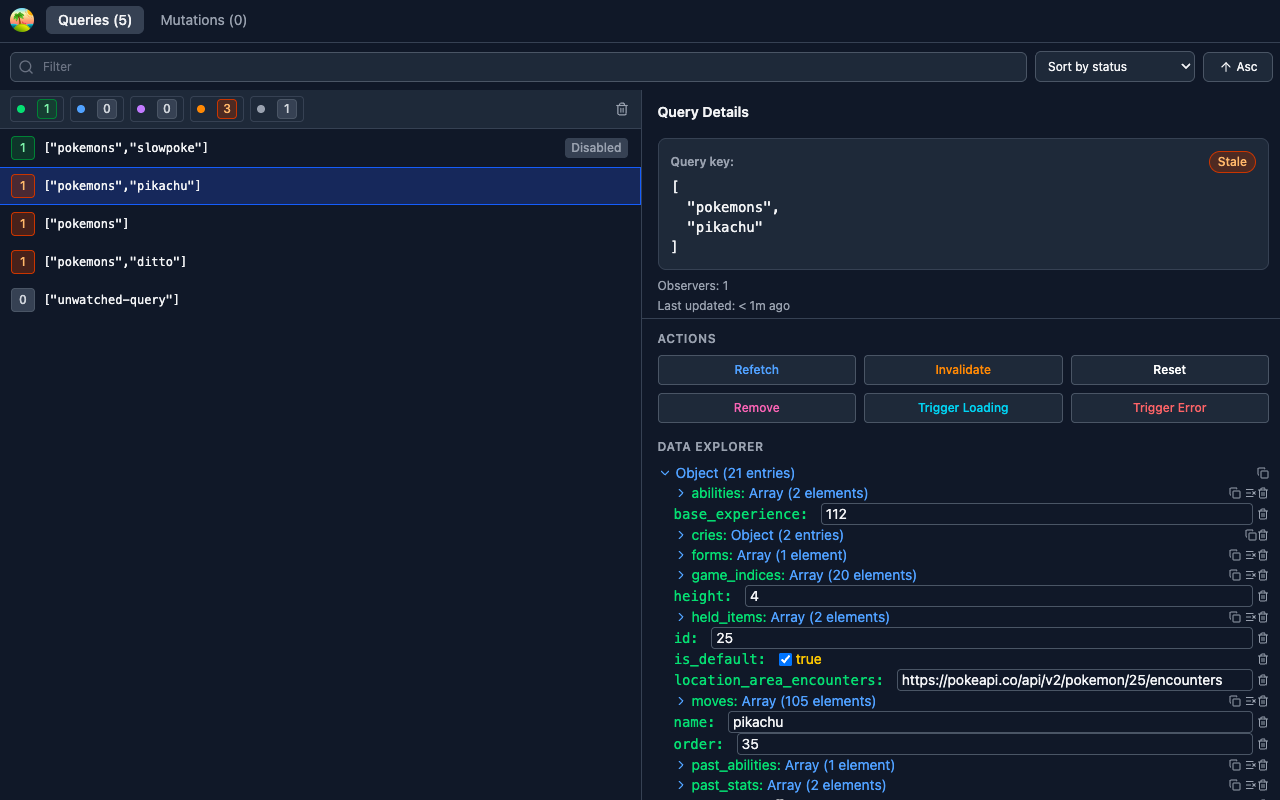Expand the moves array (105 elements)
The image size is (1280, 800).
click(x=681, y=701)
